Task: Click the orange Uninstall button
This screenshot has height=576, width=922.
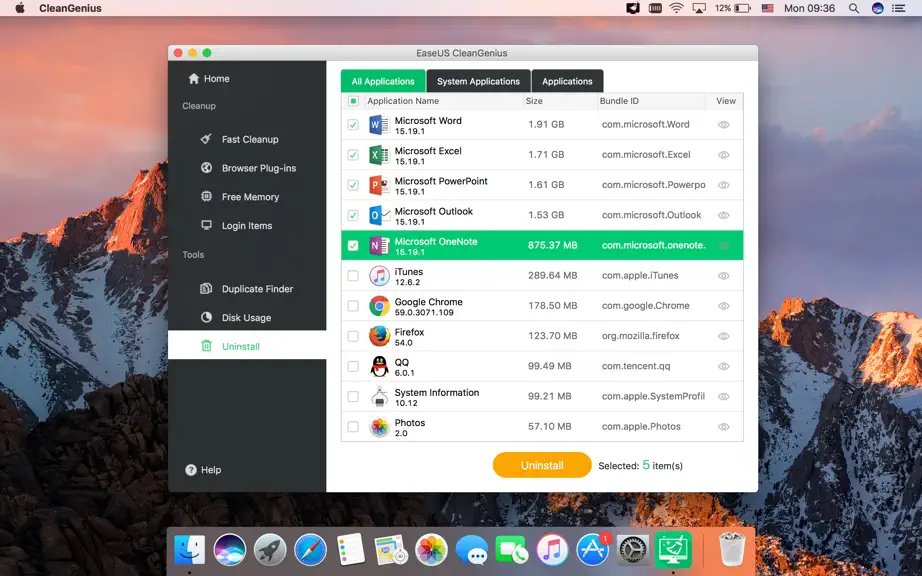Action: pos(542,465)
